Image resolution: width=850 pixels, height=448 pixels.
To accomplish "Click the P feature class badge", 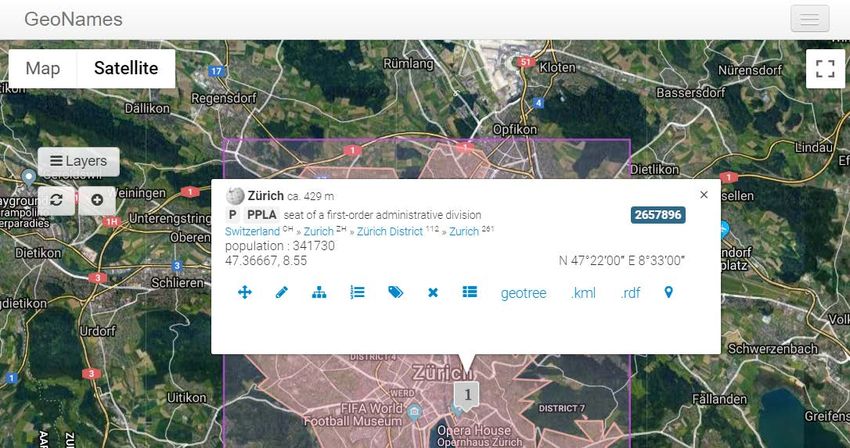I will (233, 215).
